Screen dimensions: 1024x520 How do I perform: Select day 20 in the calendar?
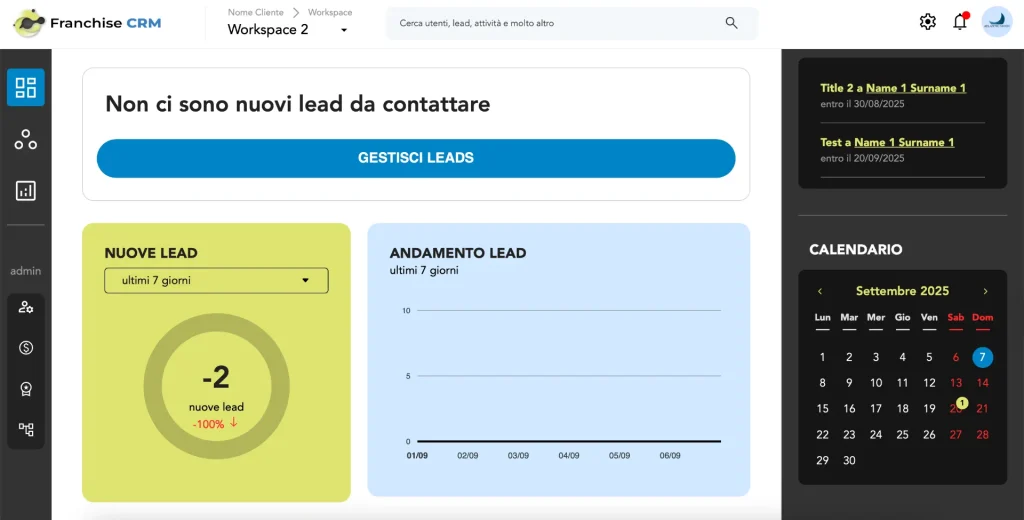[955, 408]
